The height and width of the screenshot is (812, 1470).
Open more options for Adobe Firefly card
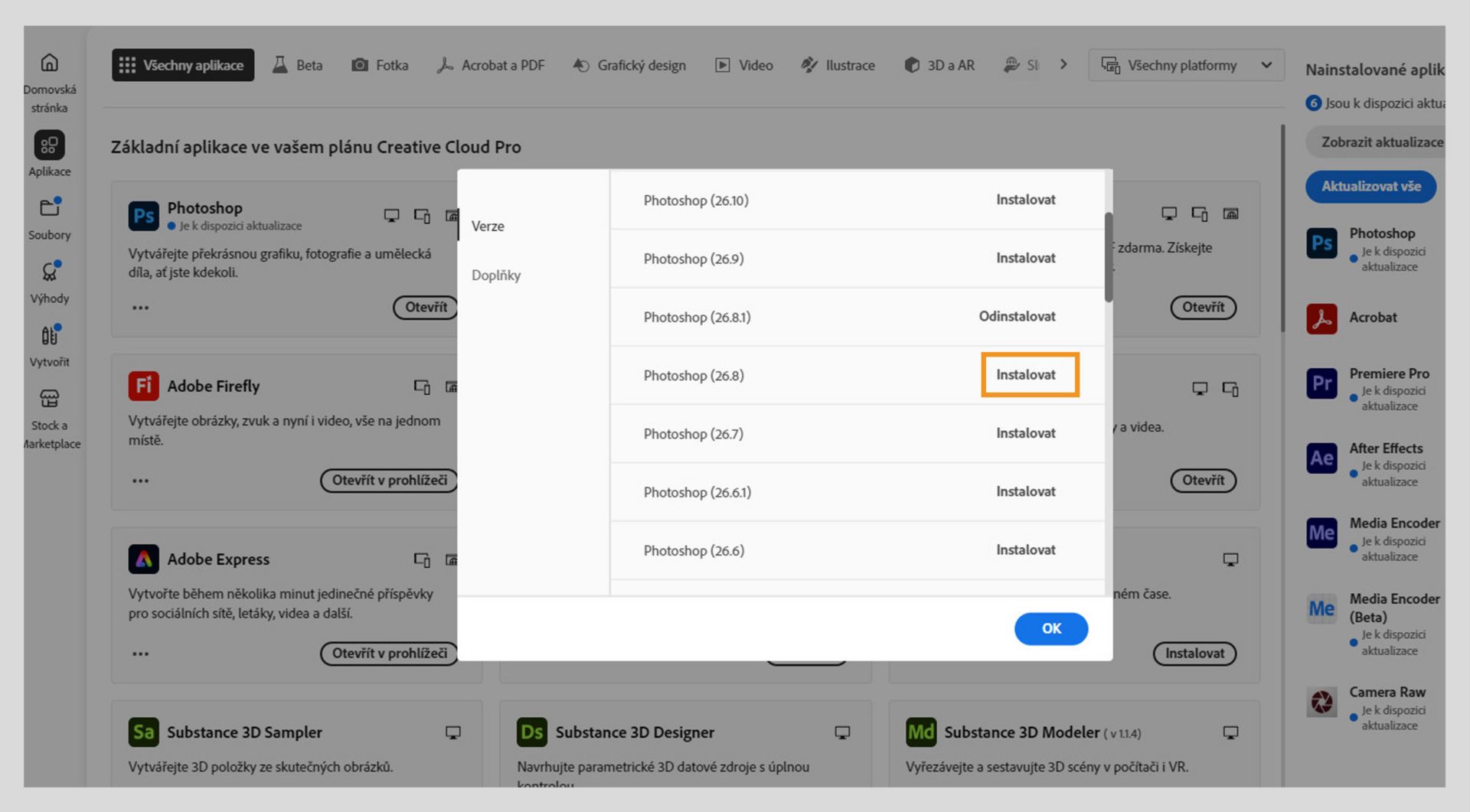141,481
